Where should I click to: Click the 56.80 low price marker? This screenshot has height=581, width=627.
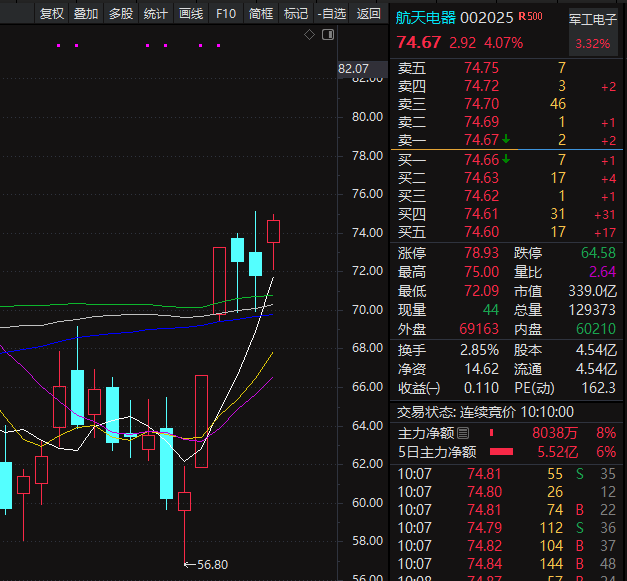pyautogui.click(x=206, y=565)
